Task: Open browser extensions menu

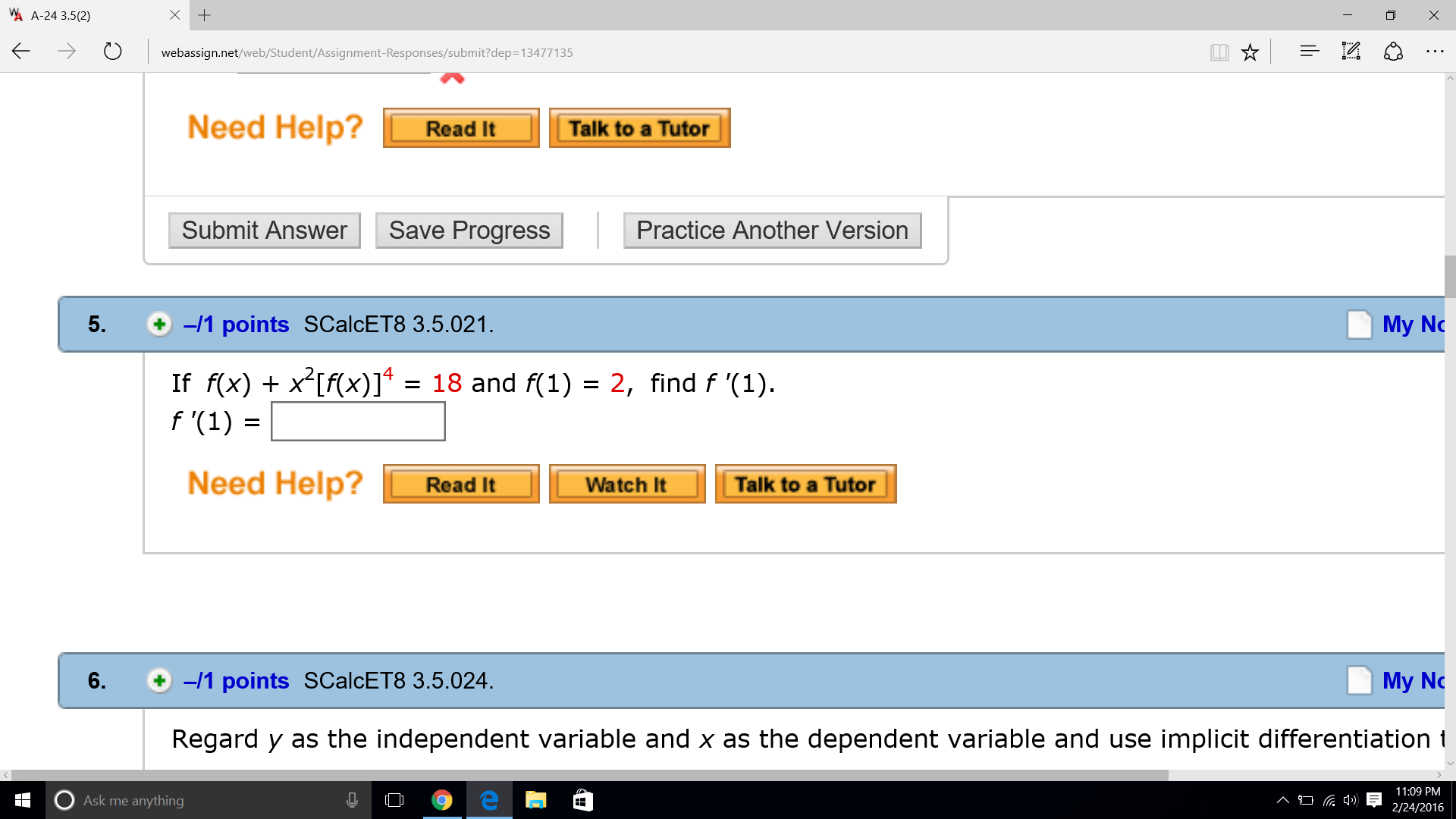Action: tap(1433, 51)
